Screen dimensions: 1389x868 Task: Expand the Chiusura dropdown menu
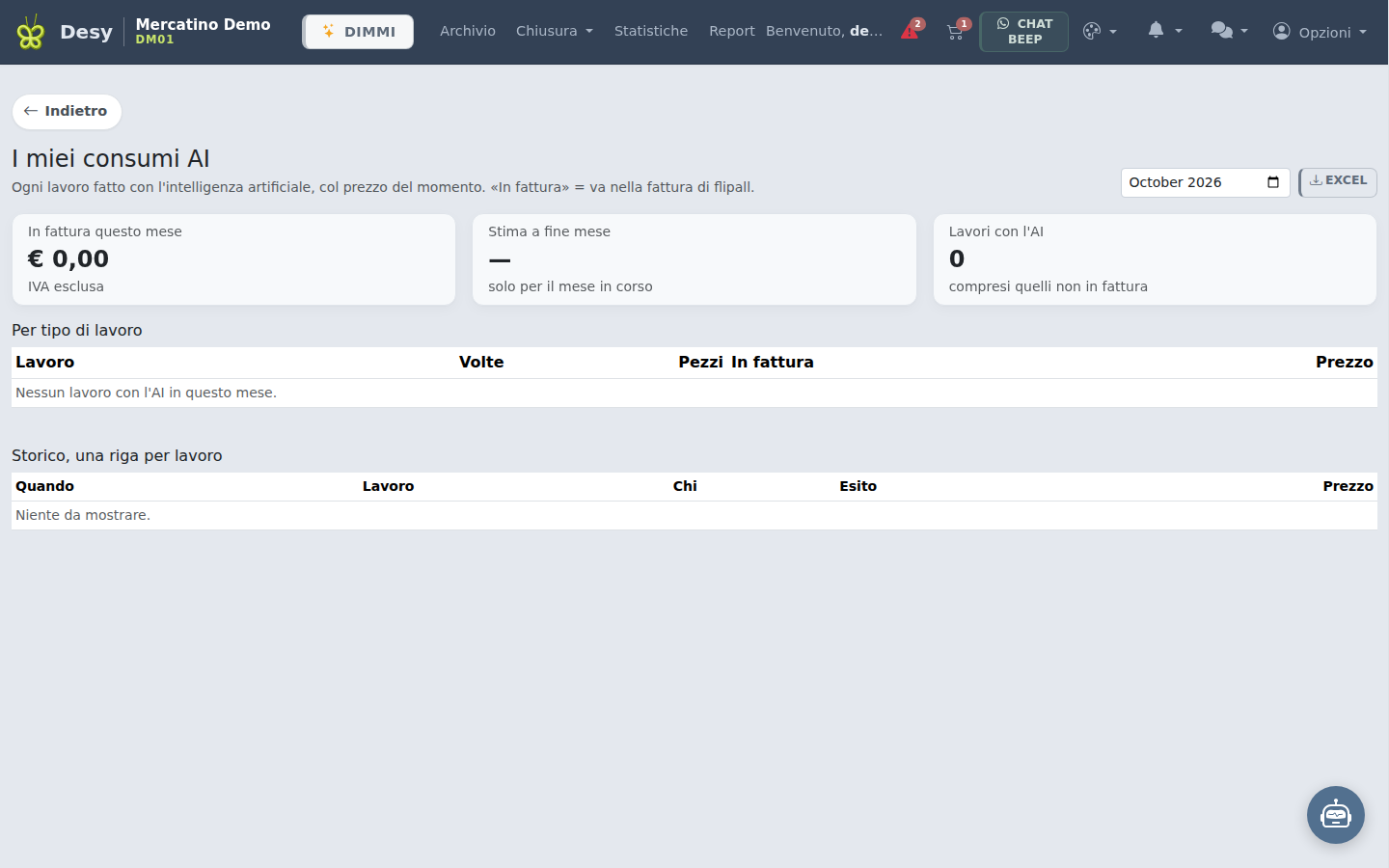point(555,31)
